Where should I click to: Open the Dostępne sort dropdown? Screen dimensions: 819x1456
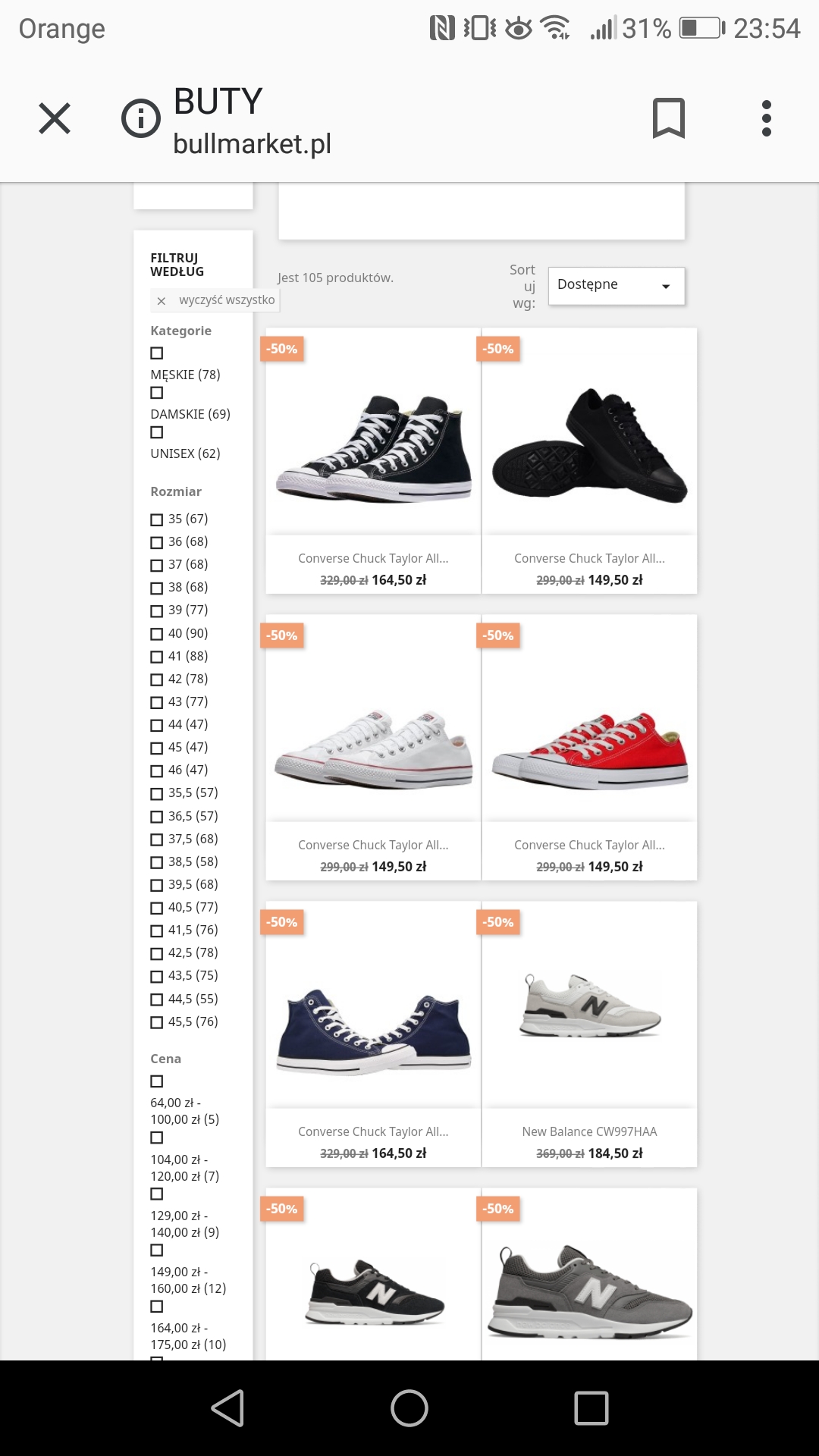point(617,286)
